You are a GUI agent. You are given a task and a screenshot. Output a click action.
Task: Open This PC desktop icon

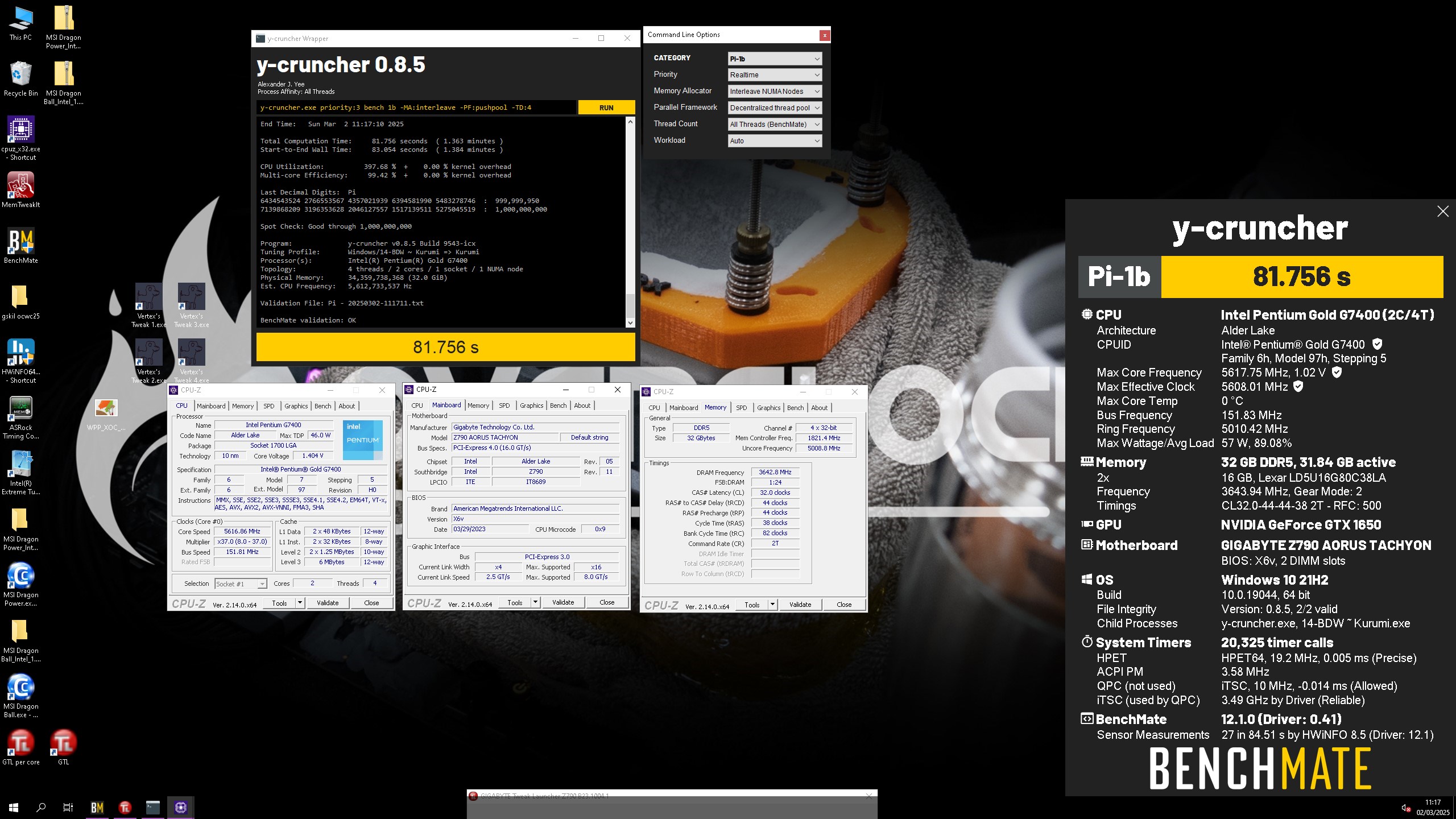click(20, 23)
